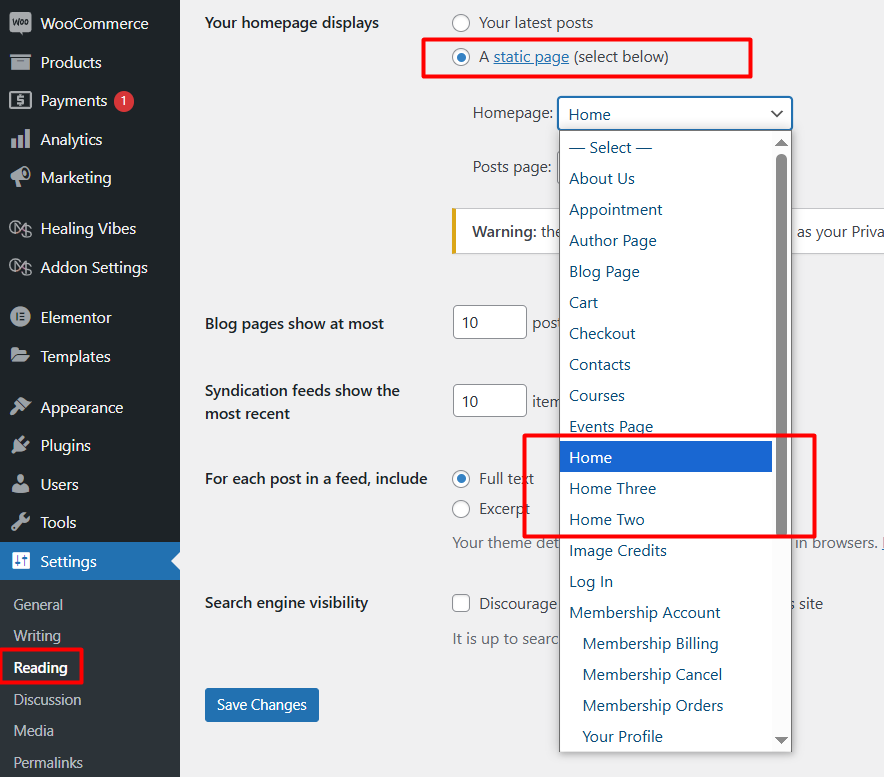Go to the Plugins menu
This screenshot has height=777, width=884.
90,445
